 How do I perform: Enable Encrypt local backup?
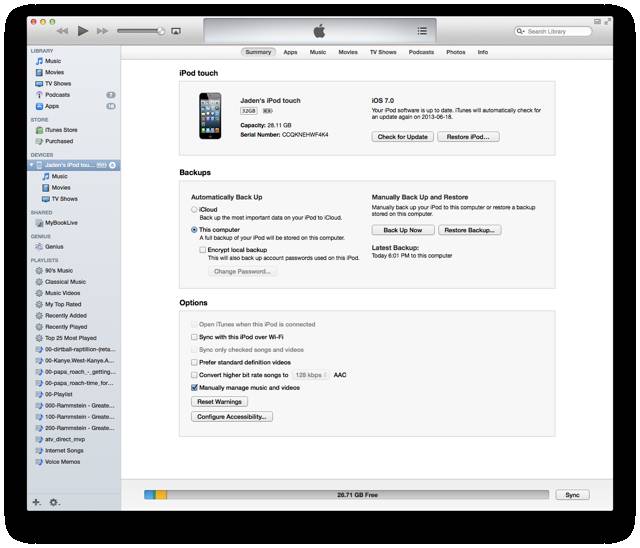point(203,250)
